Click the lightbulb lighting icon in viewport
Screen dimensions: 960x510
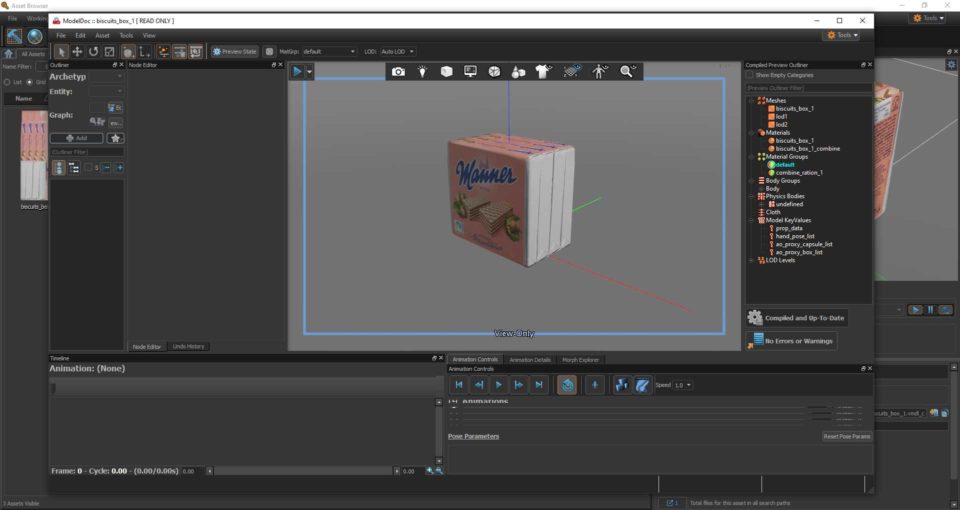tap(422, 72)
